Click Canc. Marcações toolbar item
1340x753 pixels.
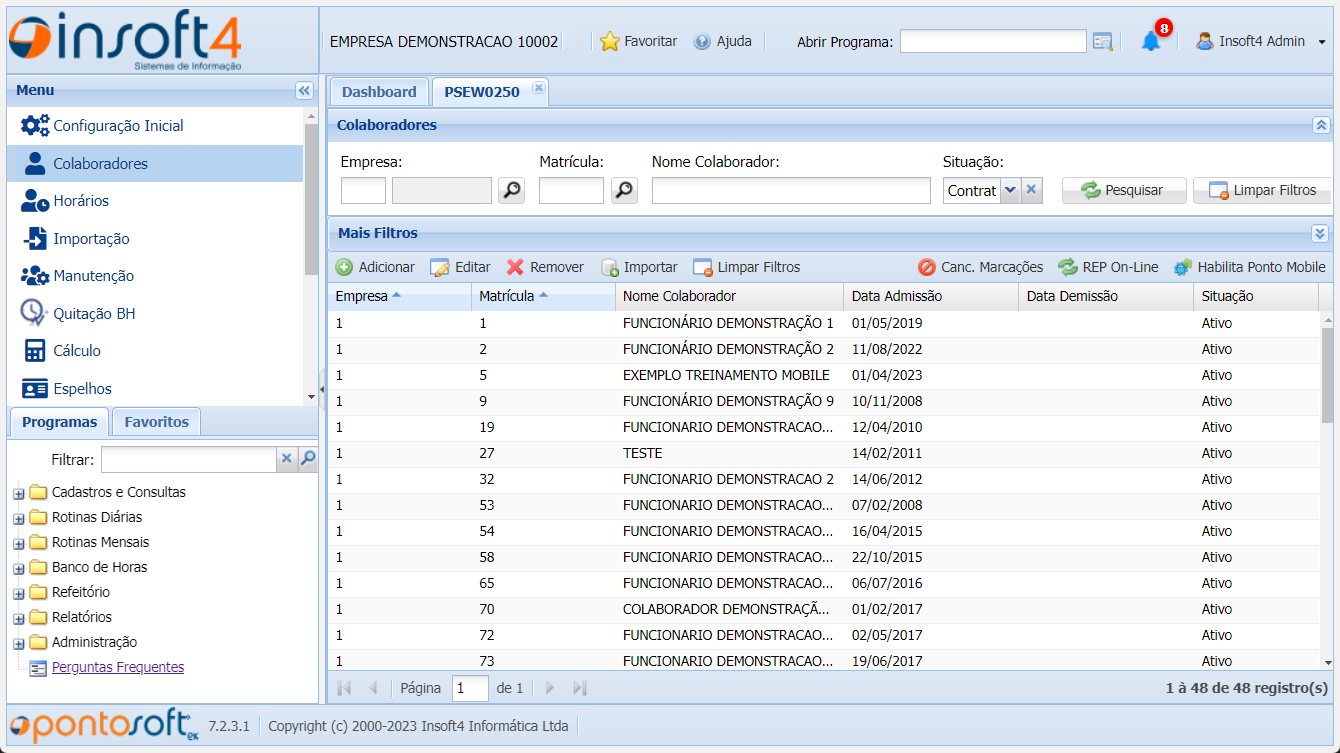click(980, 267)
